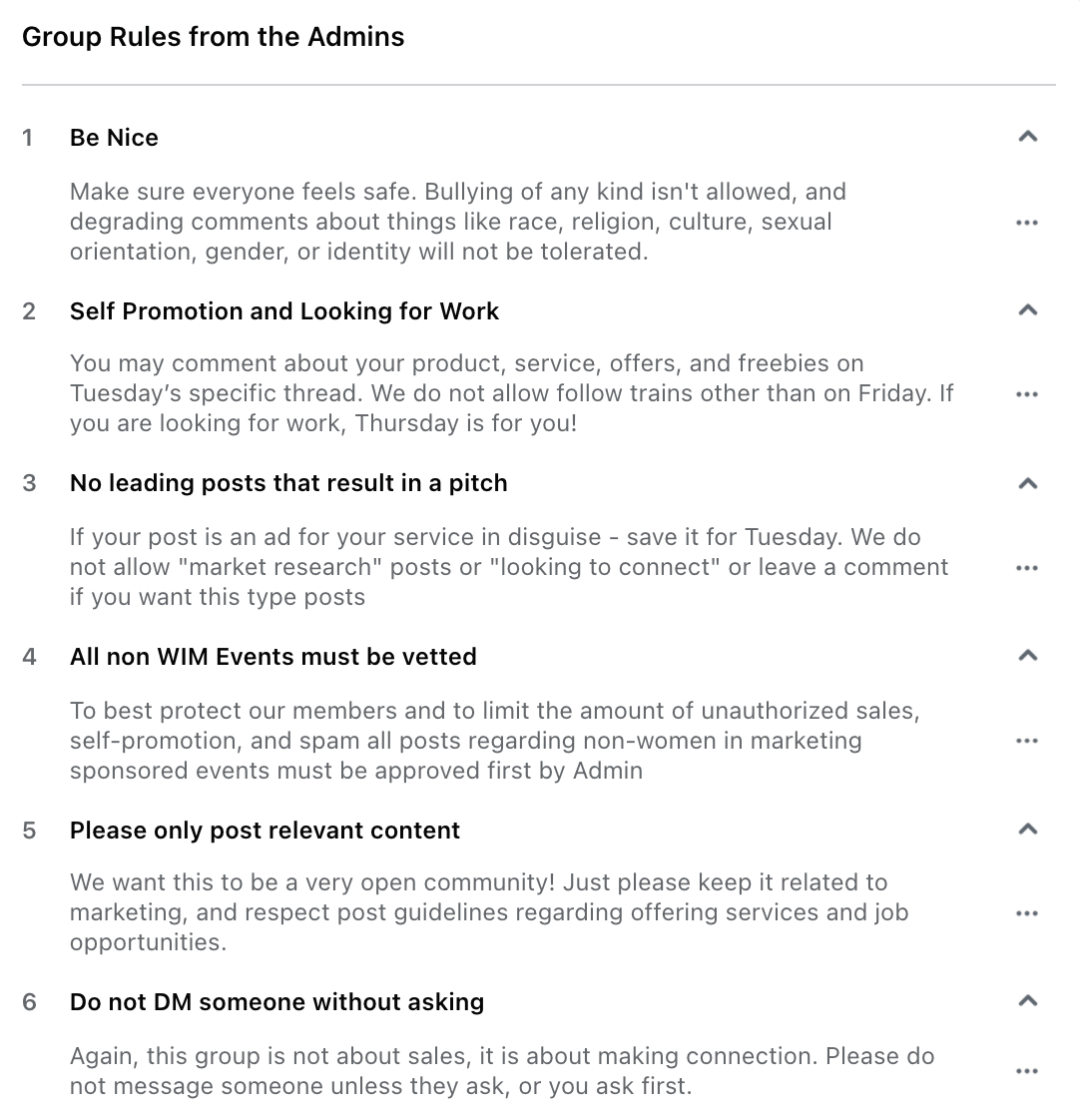The image size is (1080, 1120).
Task: Open the options menu for relevant content rule
Action: pos(1027,912)
